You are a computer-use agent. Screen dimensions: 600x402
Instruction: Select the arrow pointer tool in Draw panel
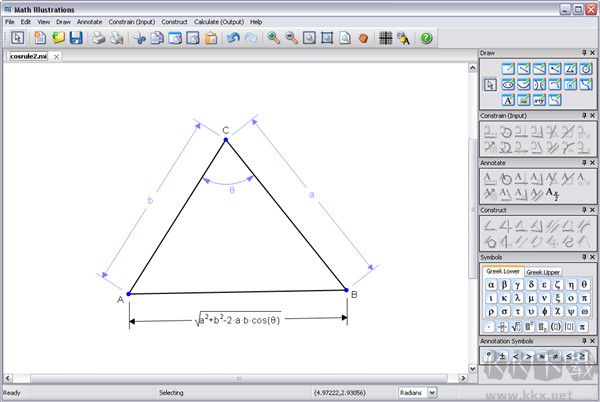490,84
